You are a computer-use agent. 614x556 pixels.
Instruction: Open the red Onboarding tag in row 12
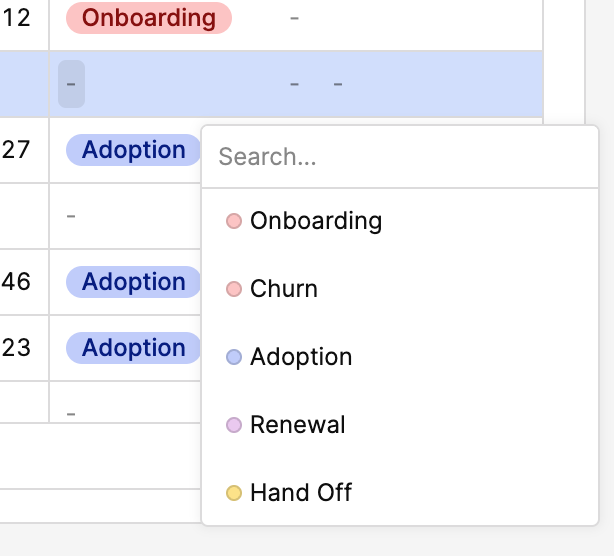click(x=149, y=18)
